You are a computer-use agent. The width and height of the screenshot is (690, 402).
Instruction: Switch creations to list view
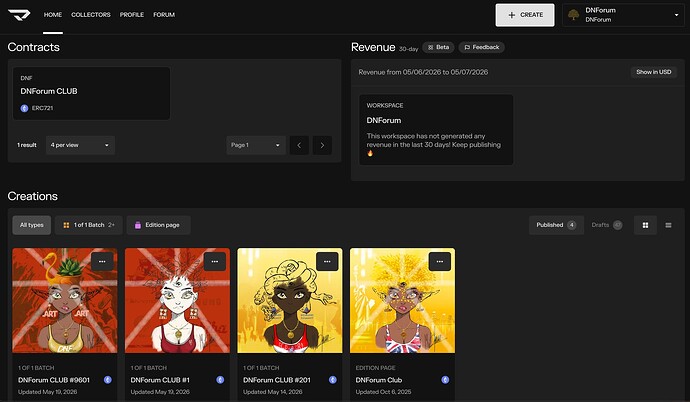(x=668, y=225)
